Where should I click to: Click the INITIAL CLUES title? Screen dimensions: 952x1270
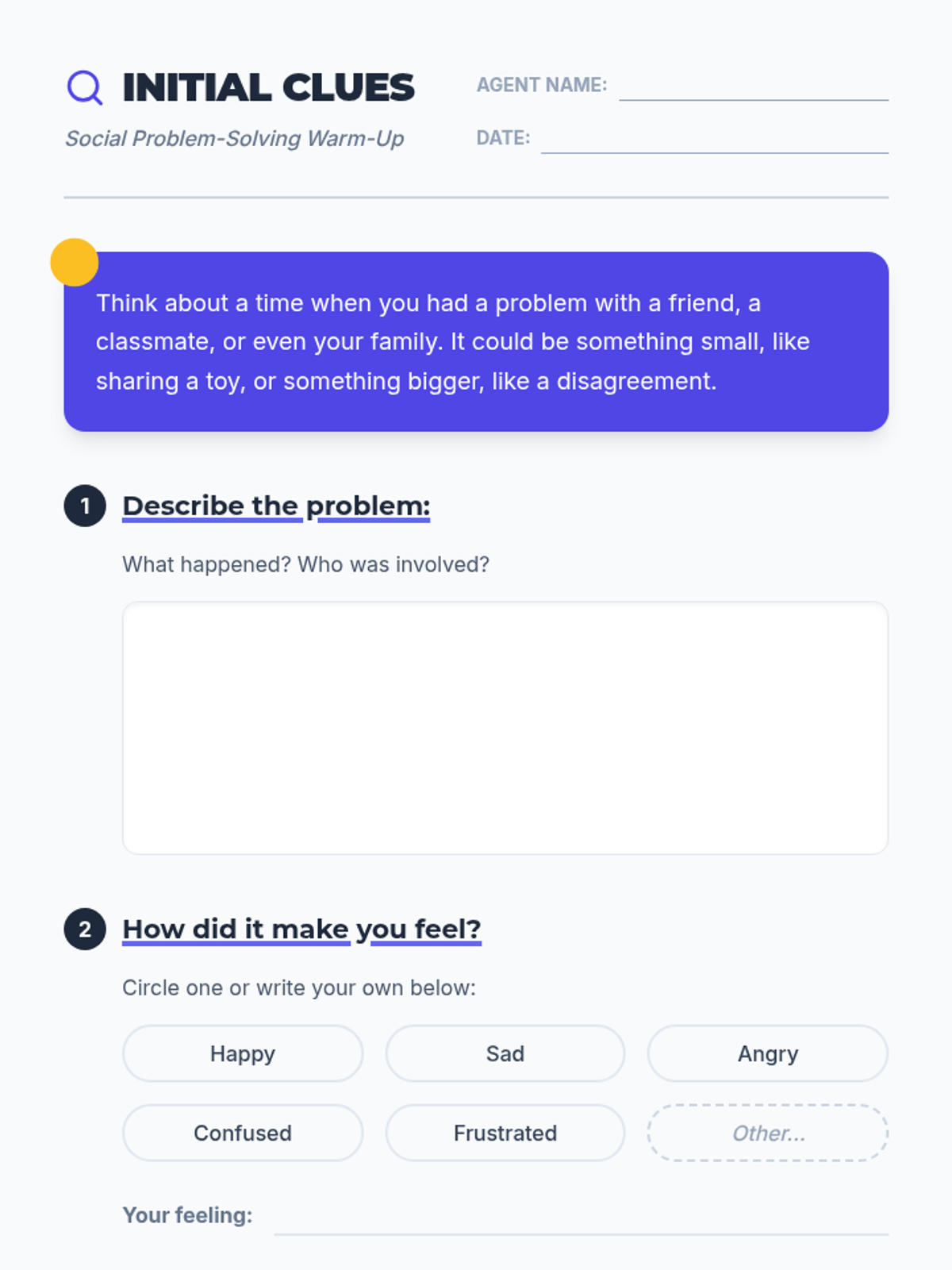(x=268, y=87)
